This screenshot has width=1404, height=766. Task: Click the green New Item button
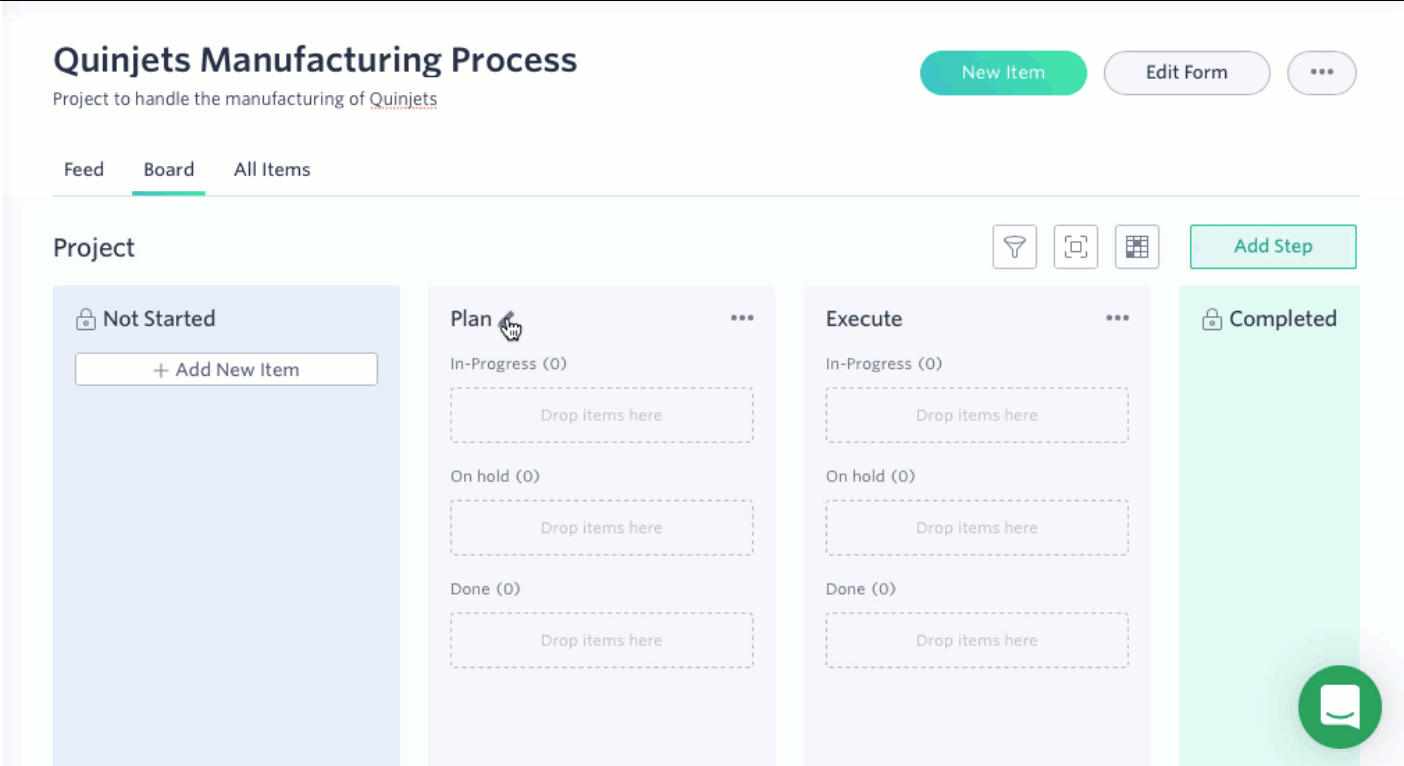click(1003, 73)
